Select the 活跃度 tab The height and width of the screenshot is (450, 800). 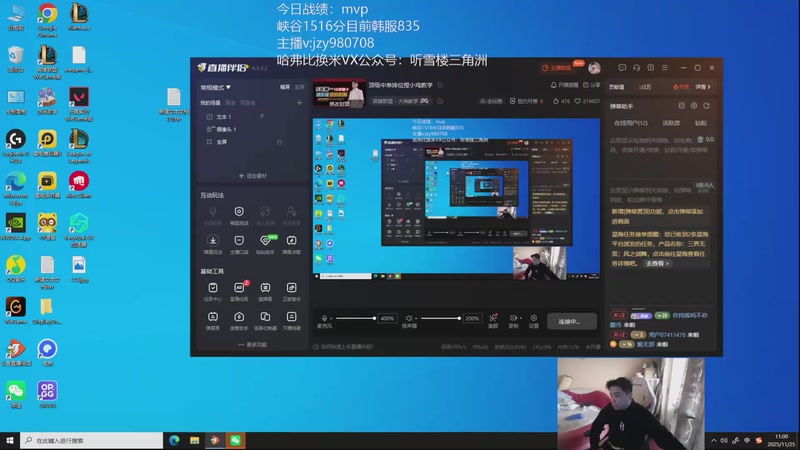(671, 123)
